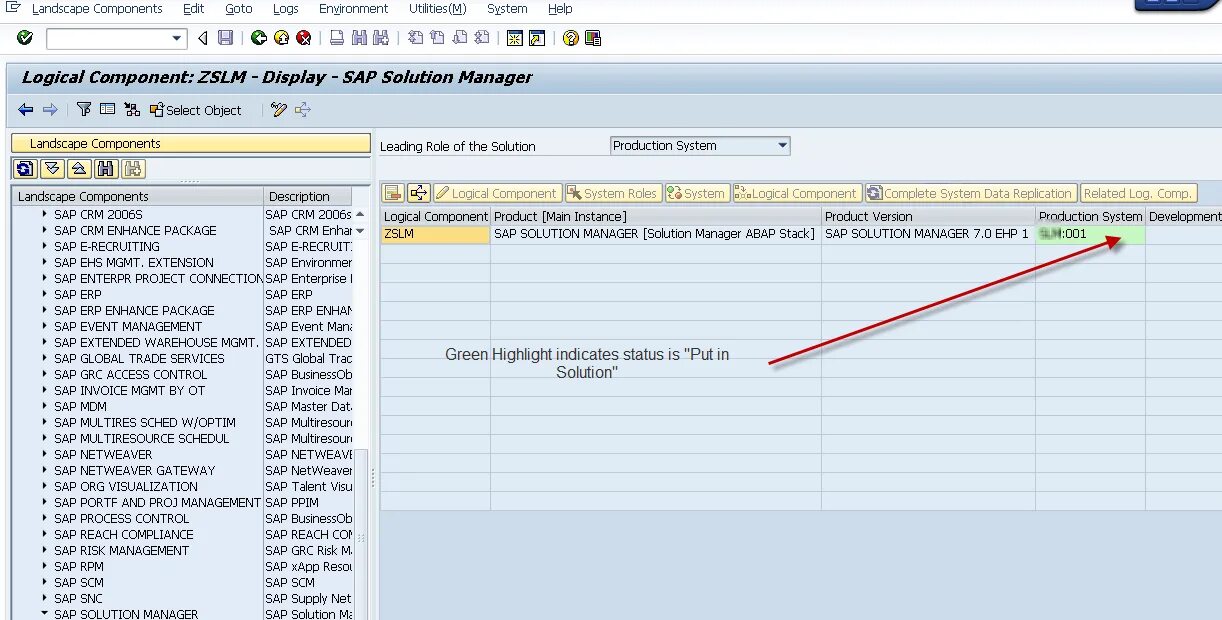Click the green Production System cell ending :001
This screenshot has width=1222, height=620.
[1090, 234]
